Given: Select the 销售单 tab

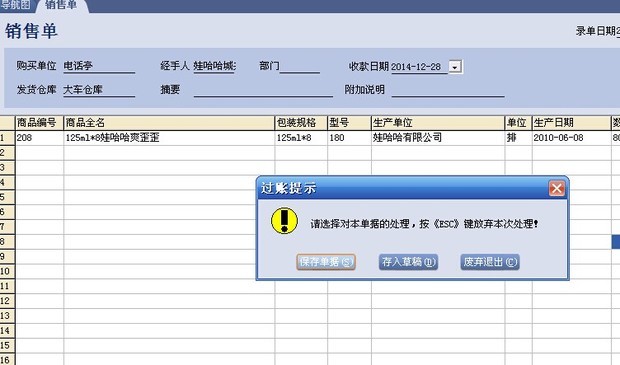Looking at the screenshot, I should (x=61, y=5).
